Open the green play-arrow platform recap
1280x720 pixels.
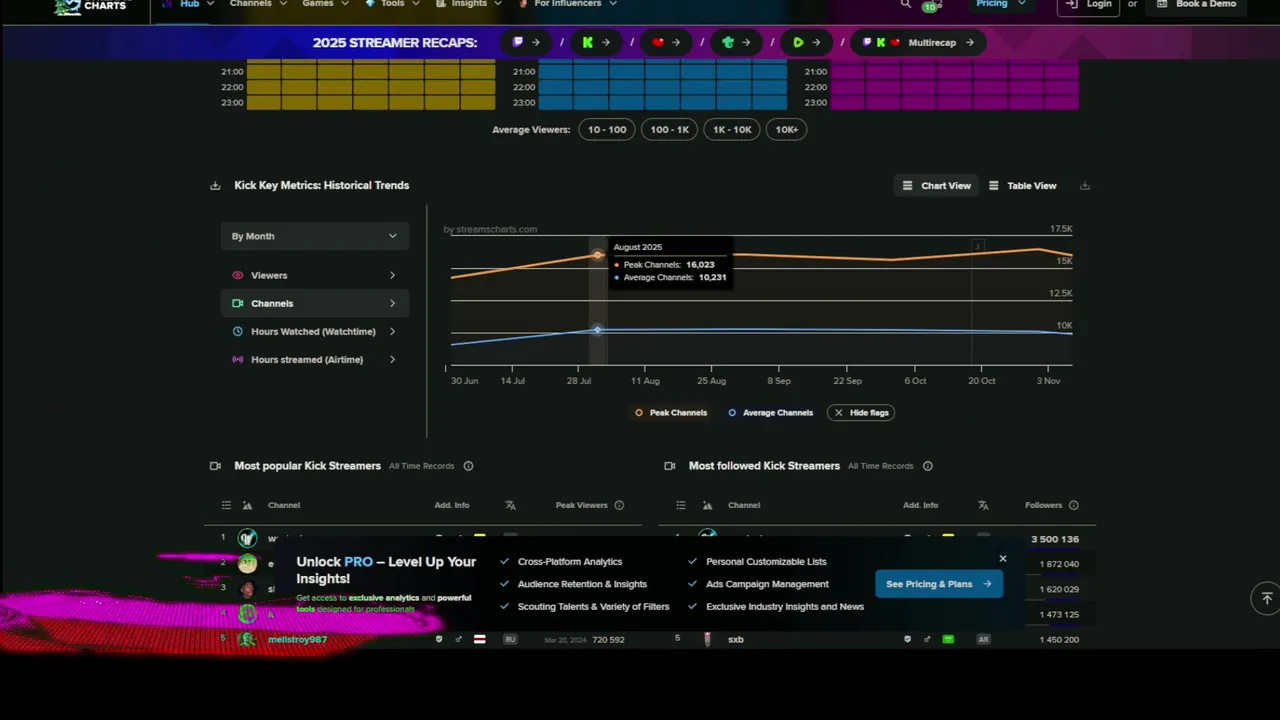coord(806,42)
